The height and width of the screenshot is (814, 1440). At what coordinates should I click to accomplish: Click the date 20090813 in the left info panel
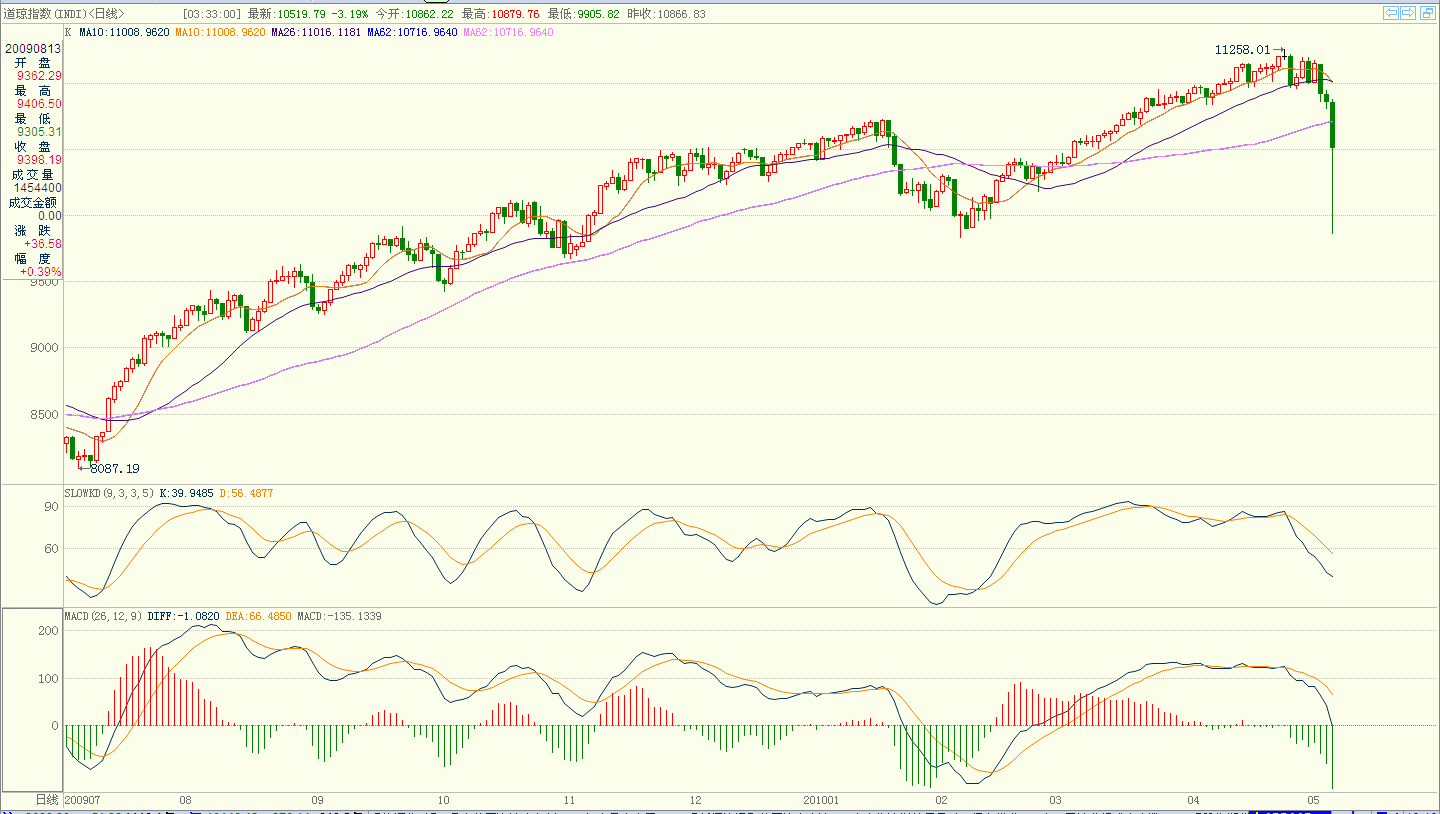[33, 47]
